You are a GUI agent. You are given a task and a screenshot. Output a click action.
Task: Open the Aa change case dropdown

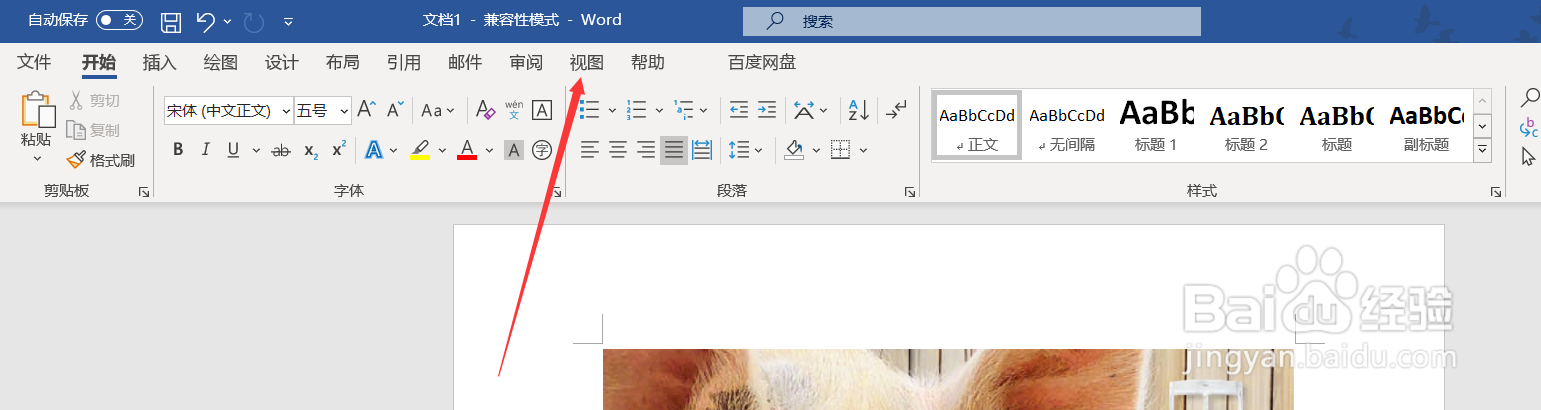(438, 110)
